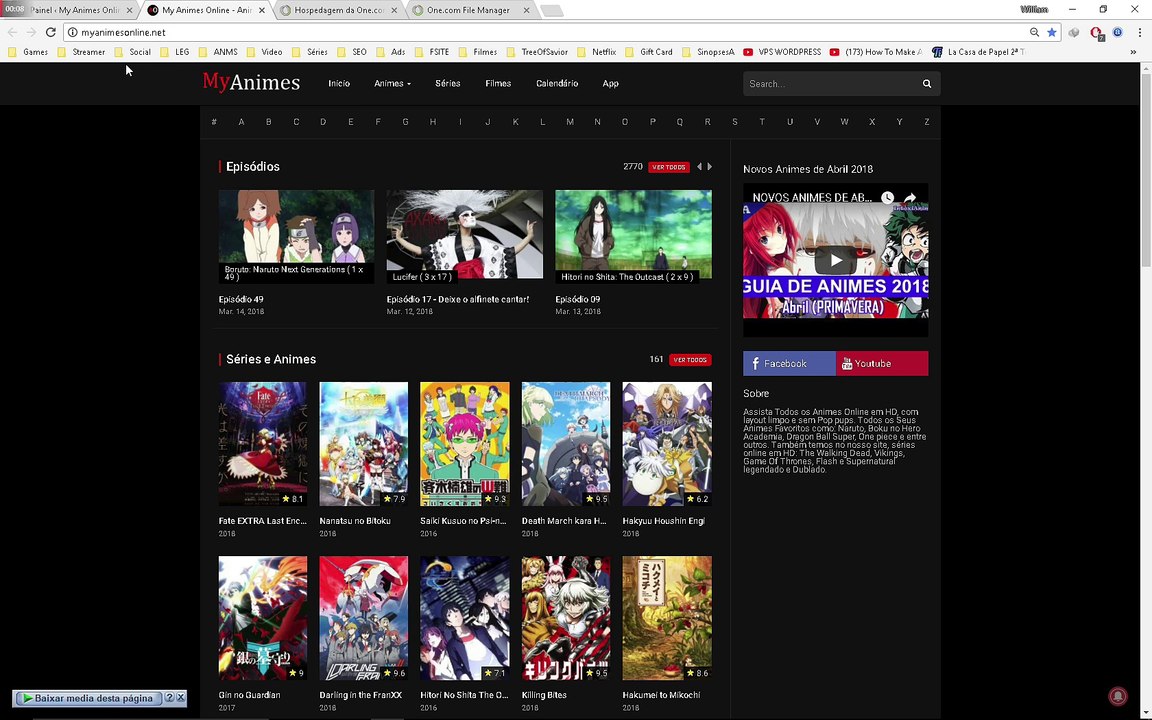The image size is (1152, 720).
Task: Open Boruto Naruto Next Generations episode thumbnail
Action: 296,237
